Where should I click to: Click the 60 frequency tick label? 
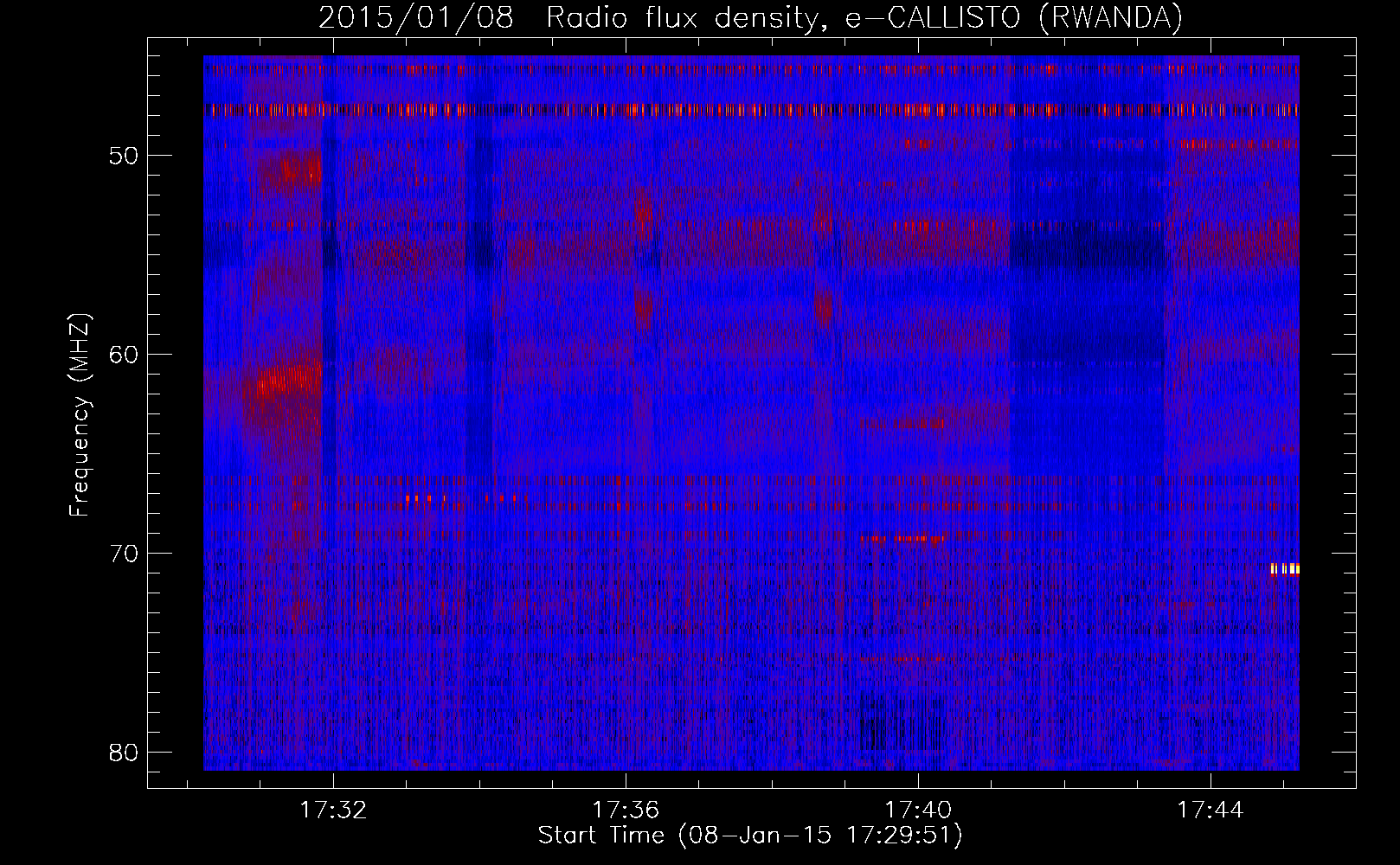point(124,355)
